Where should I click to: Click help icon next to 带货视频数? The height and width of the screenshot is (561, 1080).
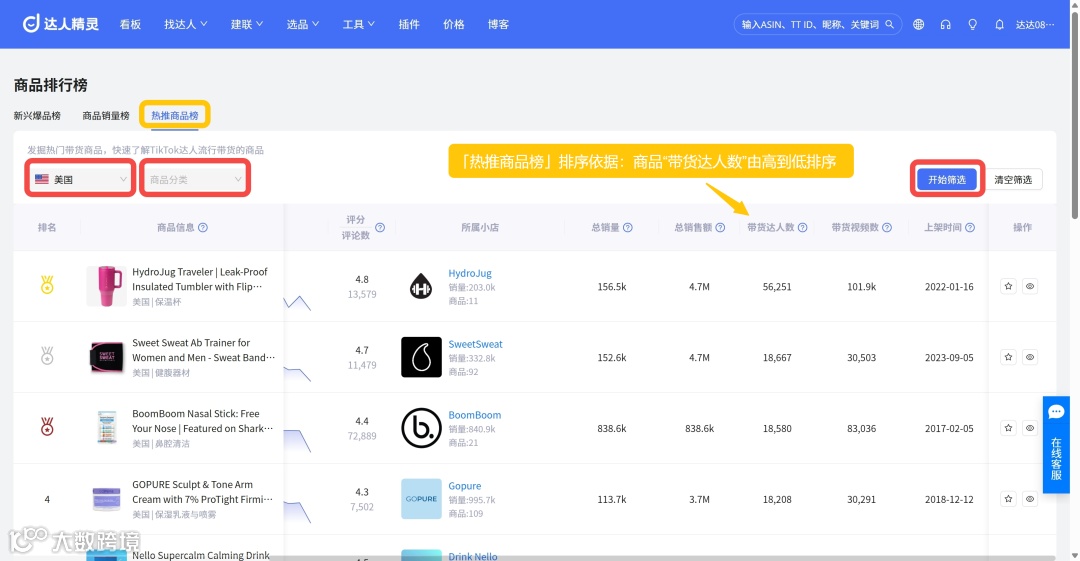click(886, 227)
